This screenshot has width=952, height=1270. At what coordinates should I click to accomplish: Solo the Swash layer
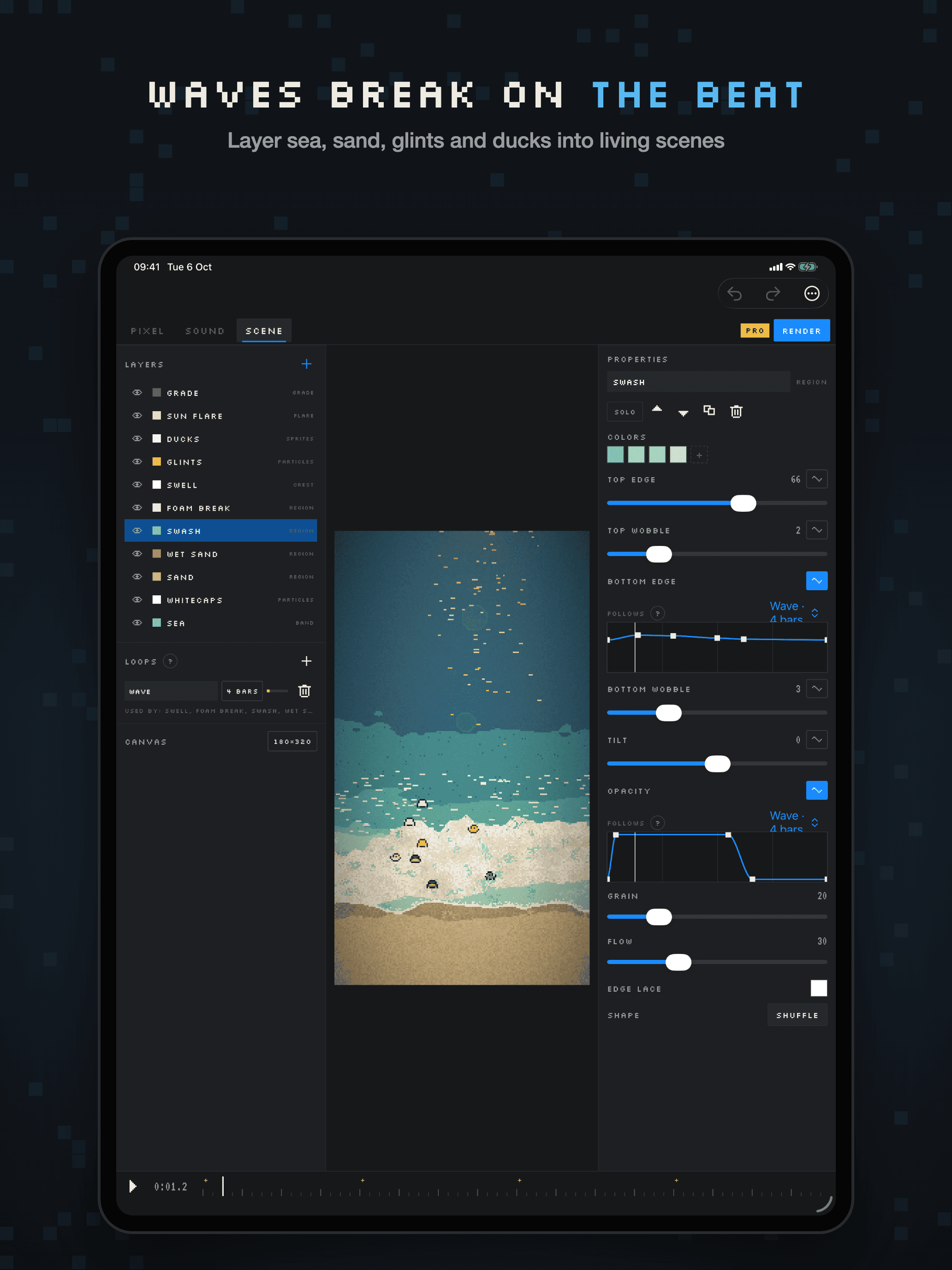click(x=625, y=412)
